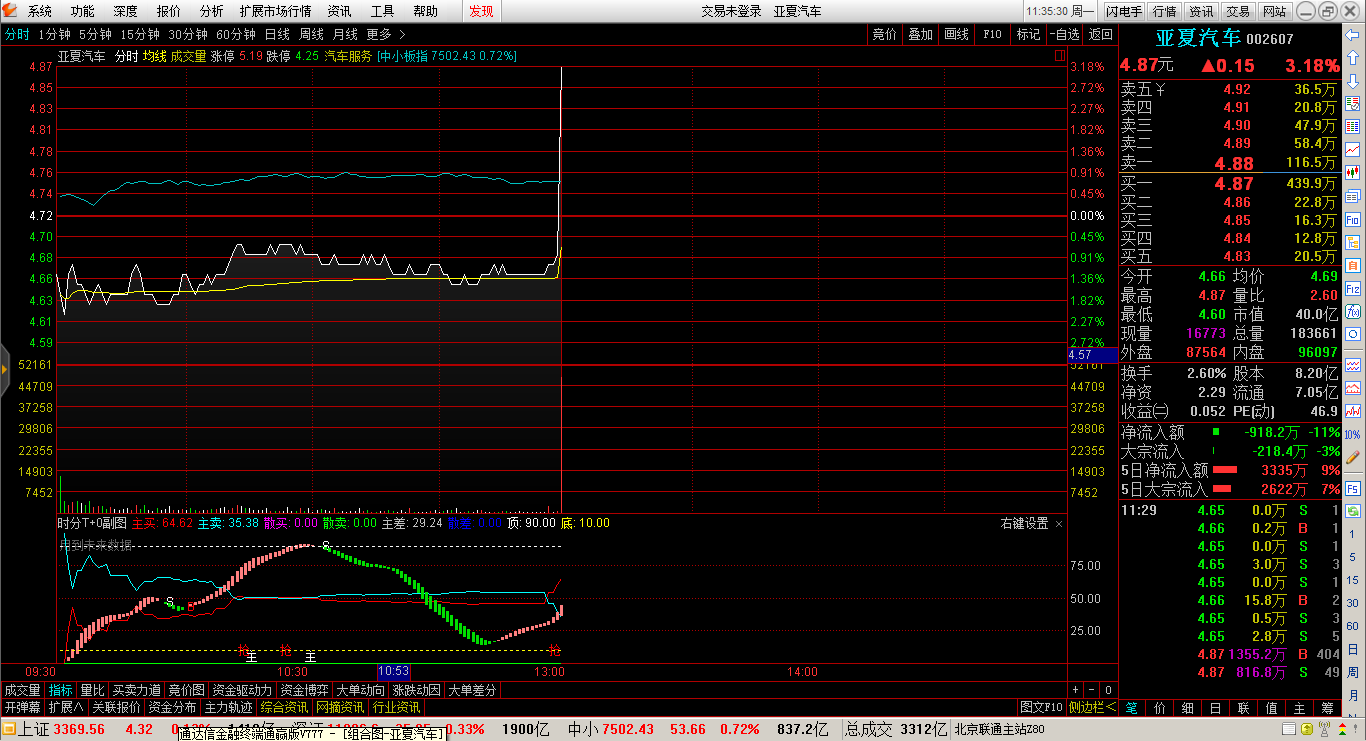Open the 扩展市场行情 menu

pos(275,11)
